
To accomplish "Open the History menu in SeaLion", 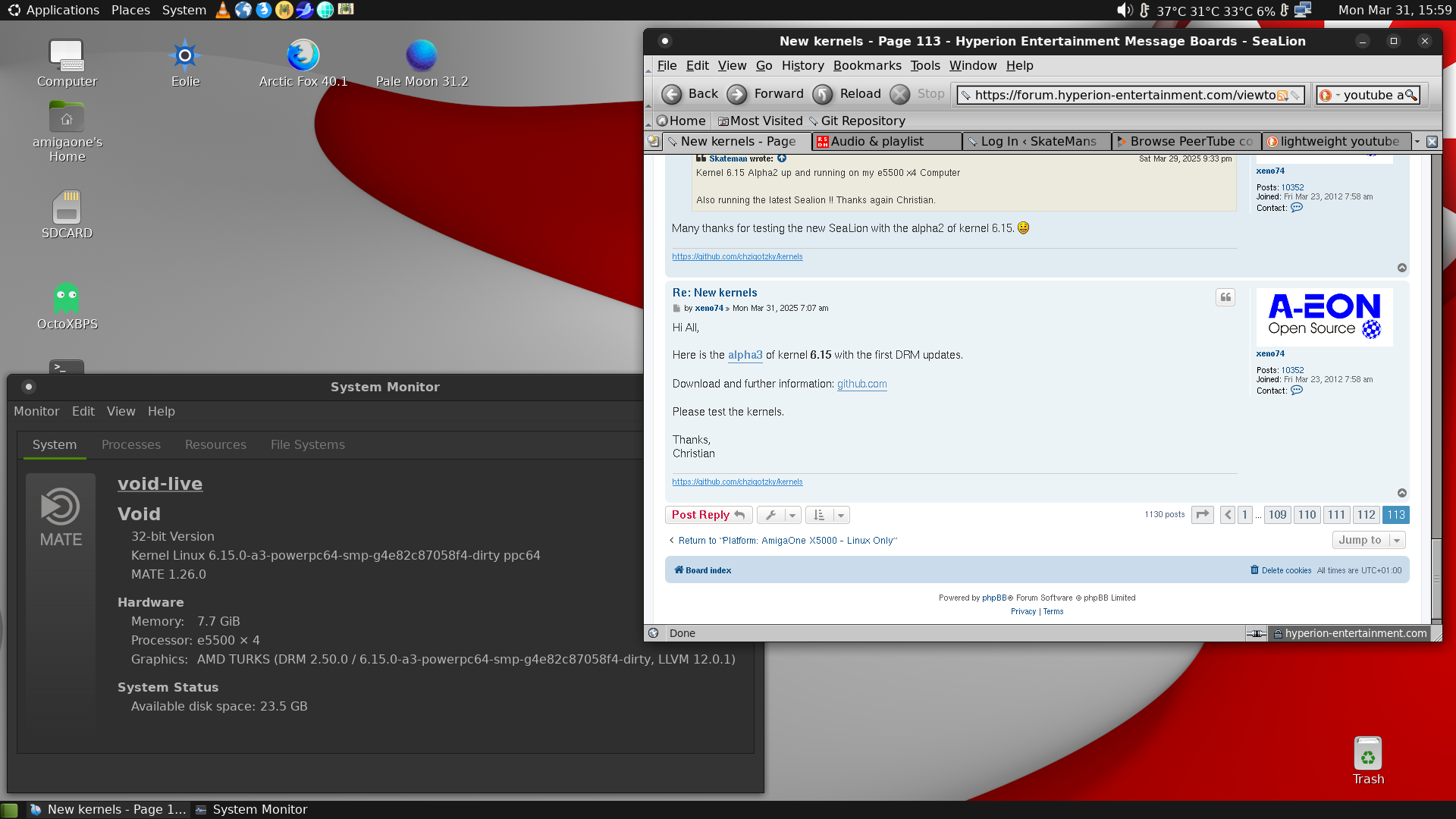I will tap(802, 66).
